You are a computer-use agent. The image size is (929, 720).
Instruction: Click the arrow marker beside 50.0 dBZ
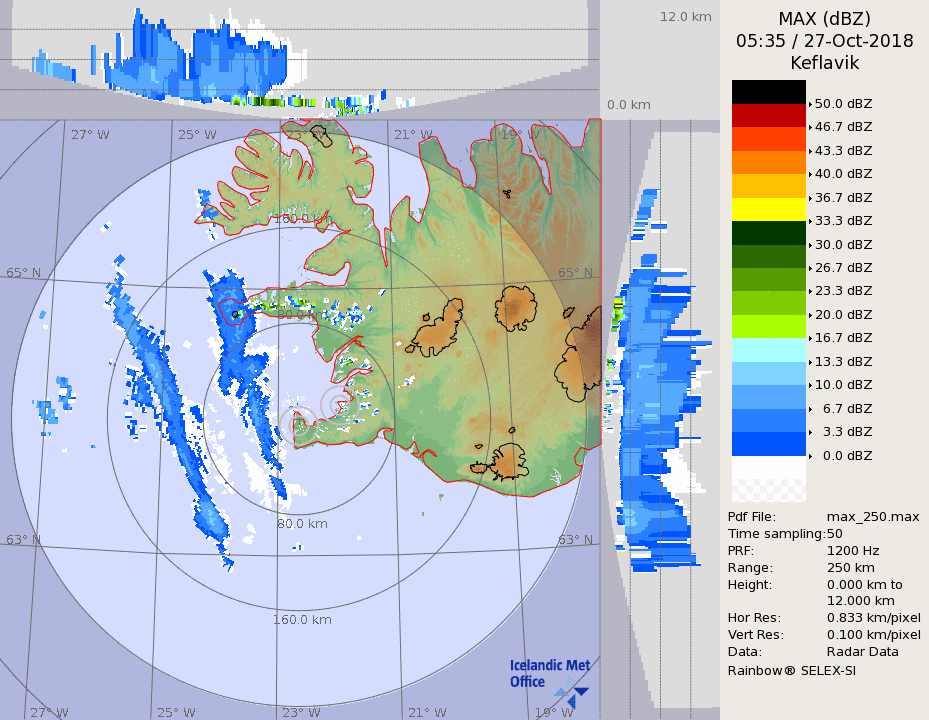click(810, 103)
